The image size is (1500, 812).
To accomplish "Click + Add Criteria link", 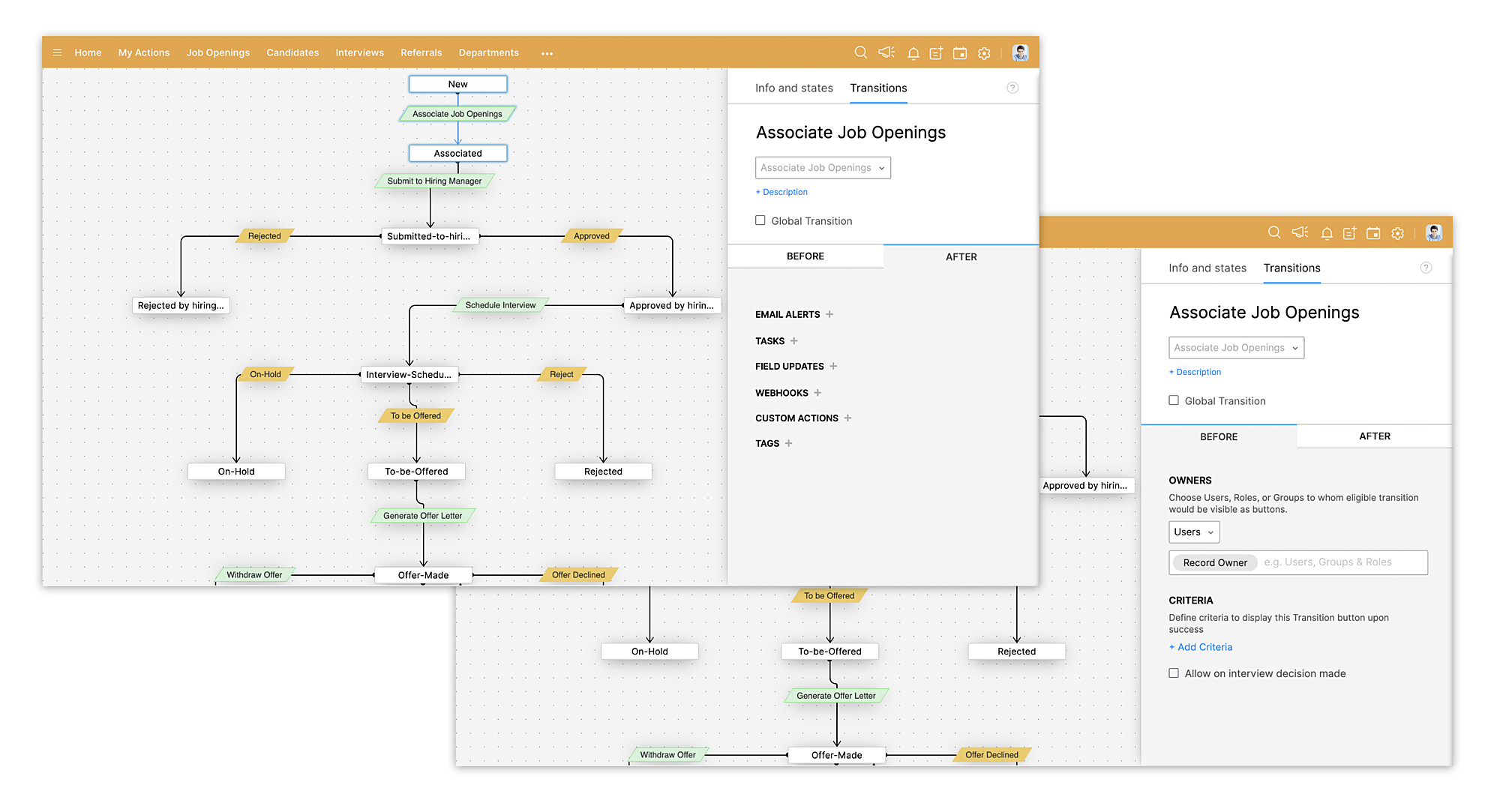I will coord(1200,647).
